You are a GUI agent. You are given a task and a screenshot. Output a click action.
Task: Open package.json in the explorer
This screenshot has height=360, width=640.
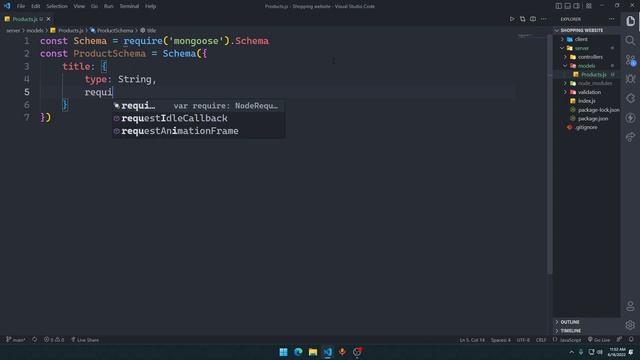coord(586,119)
